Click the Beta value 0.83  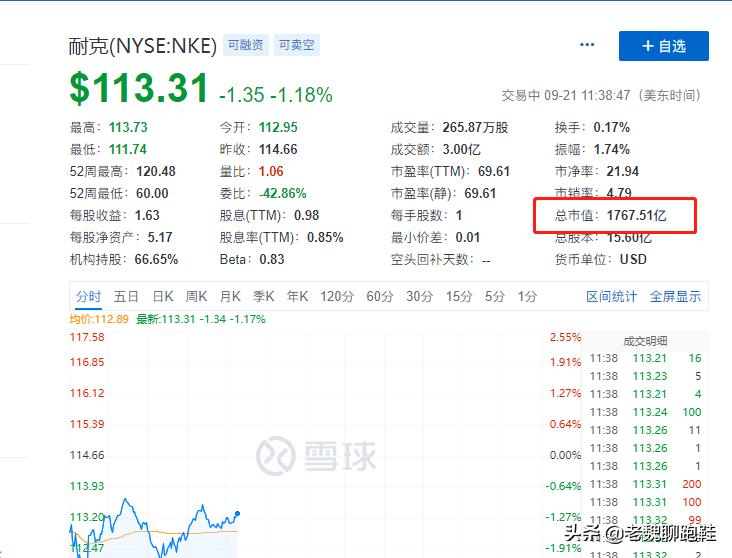point(272,259)
